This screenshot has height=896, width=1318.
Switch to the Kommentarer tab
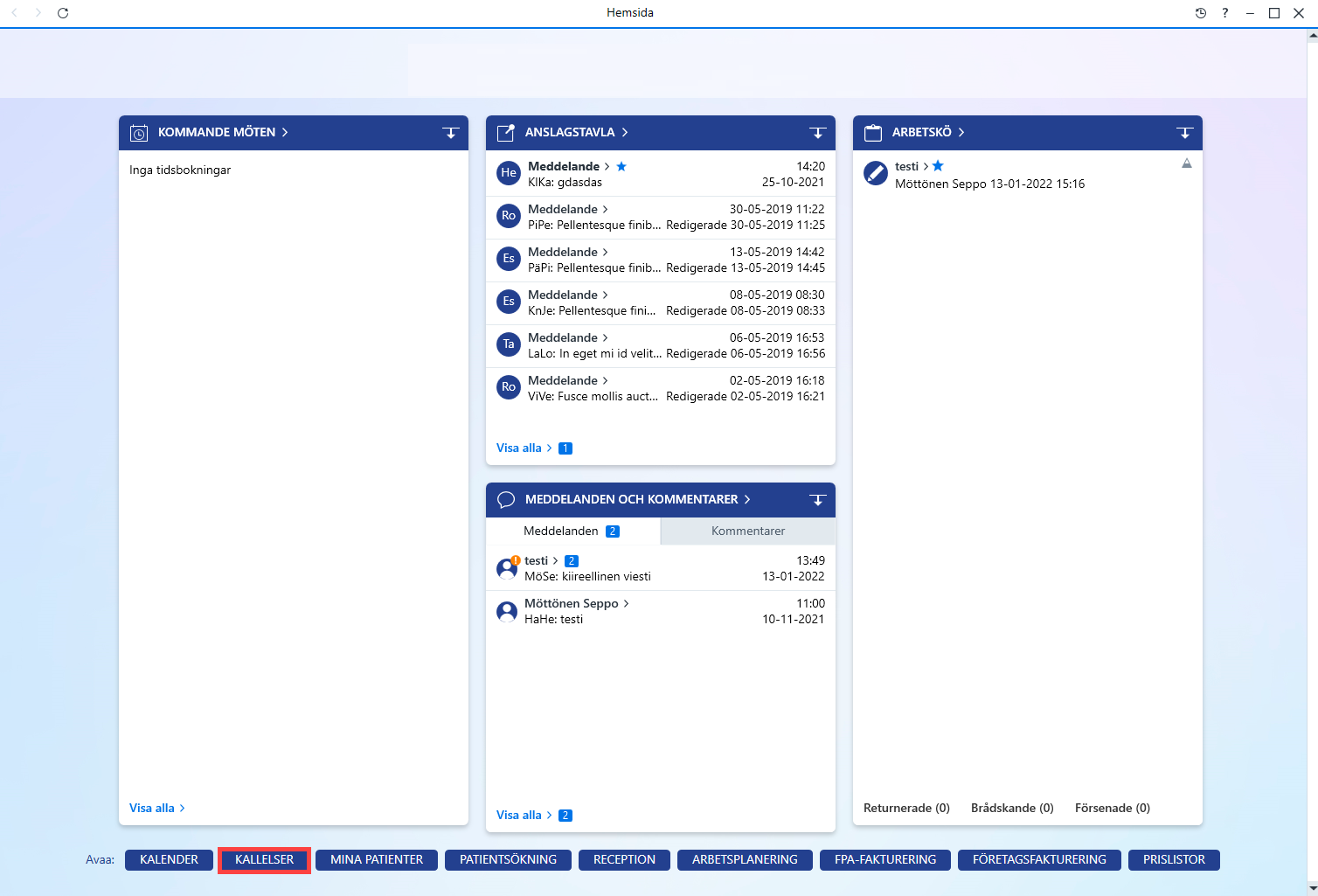(x=748, y=531)
